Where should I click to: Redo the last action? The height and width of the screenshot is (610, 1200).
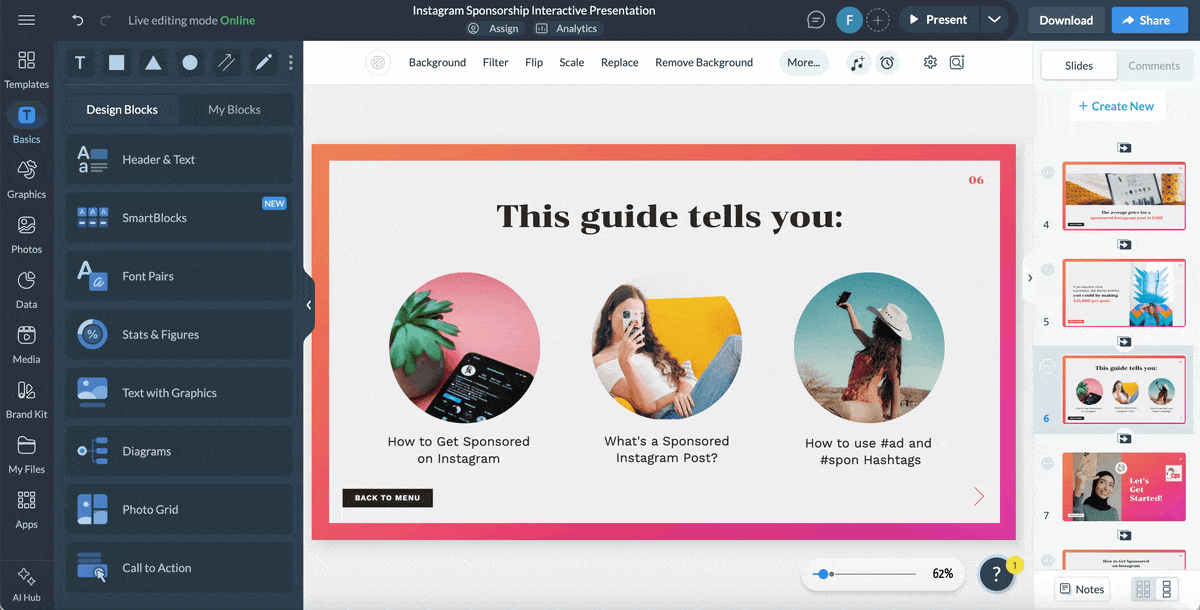[106, 20]
